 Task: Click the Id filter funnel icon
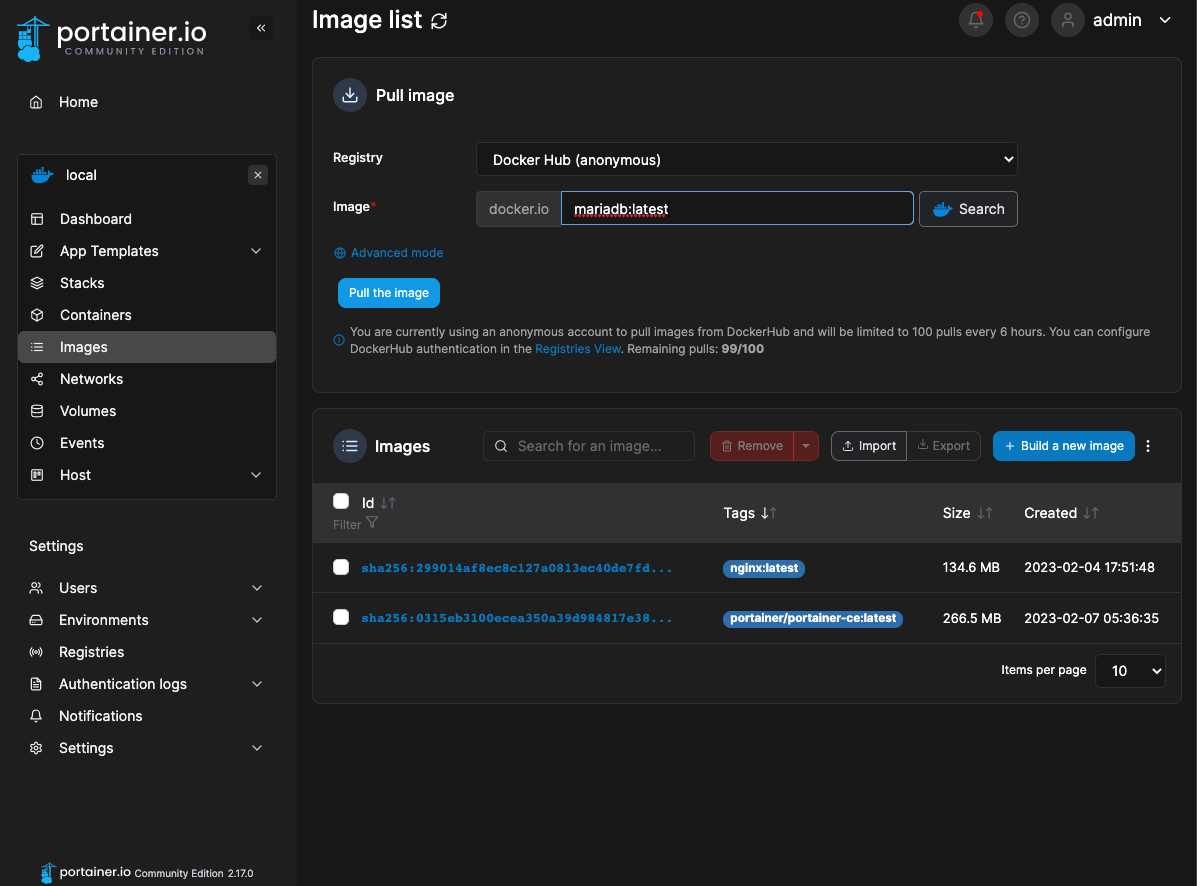372,523
